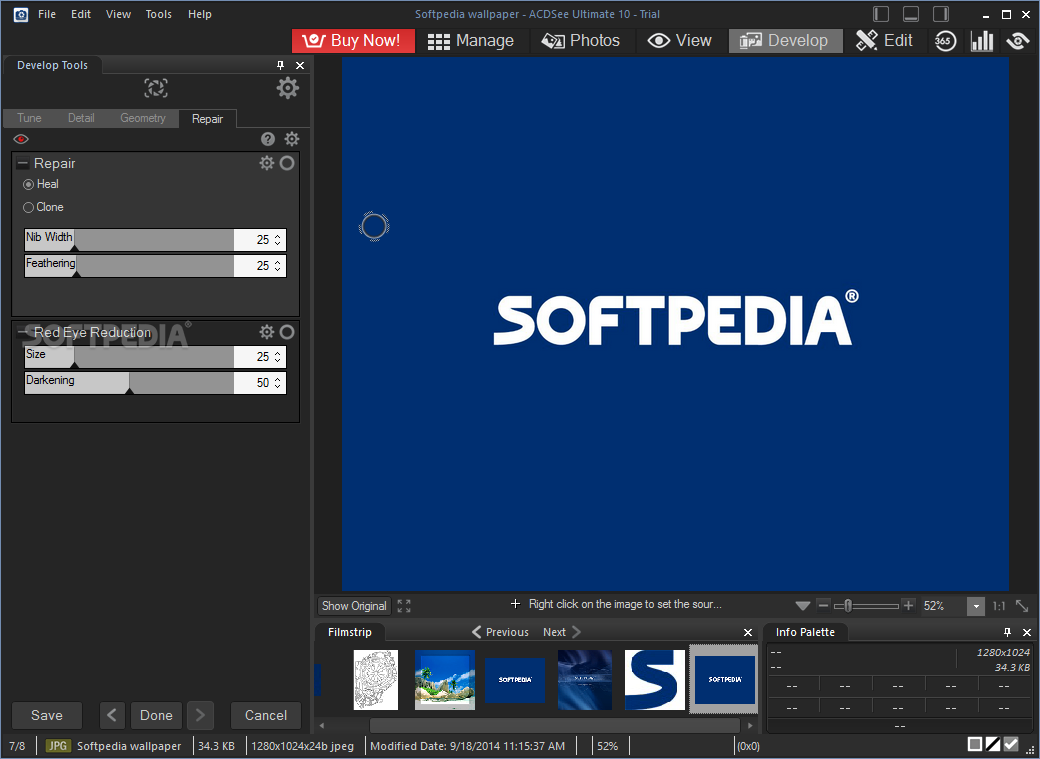The width and height of the screenshot is (1040, 759).
Task: Toggle the left panel layout icon
Action: (x=881, y=14)
